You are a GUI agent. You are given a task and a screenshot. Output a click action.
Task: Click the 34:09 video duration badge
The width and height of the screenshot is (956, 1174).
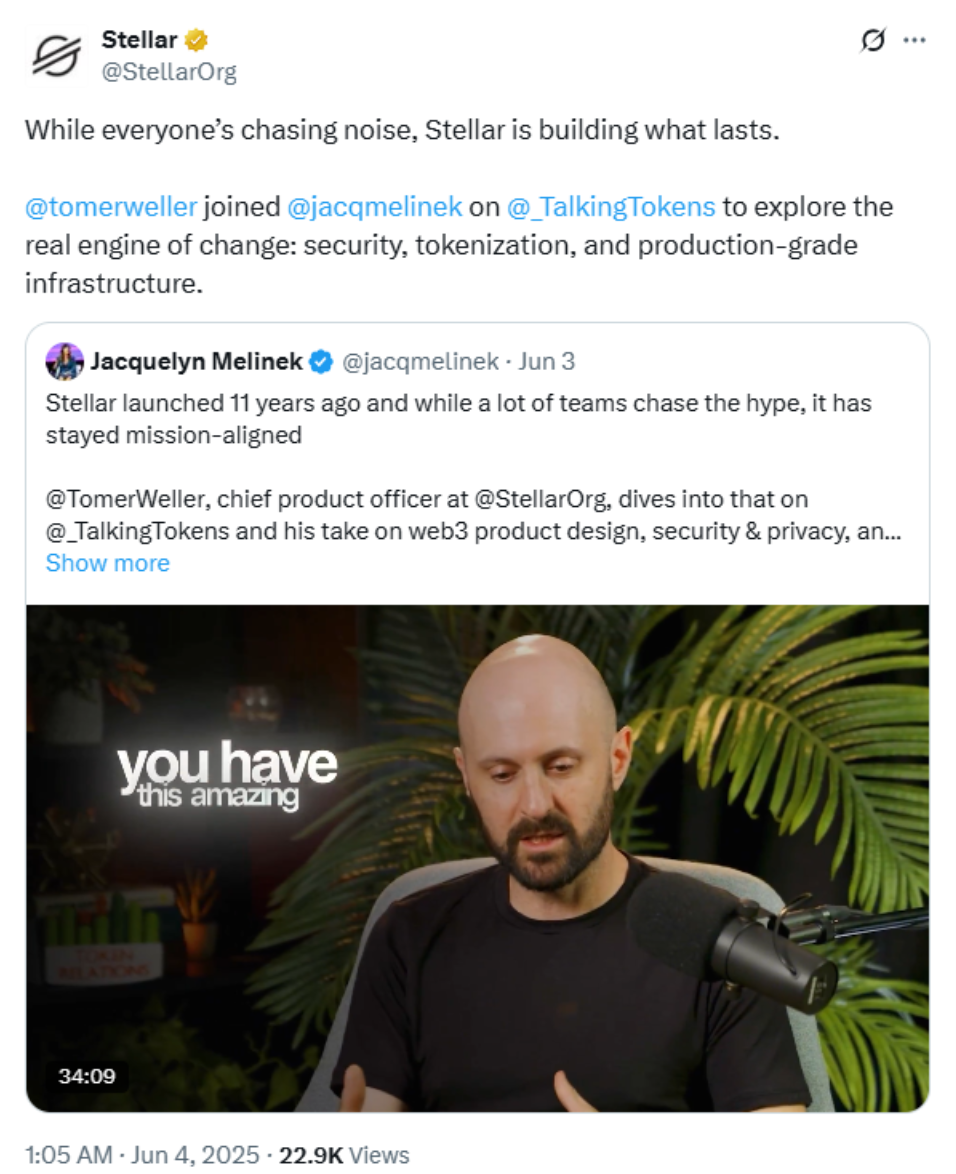click(x=87, y=1076)
